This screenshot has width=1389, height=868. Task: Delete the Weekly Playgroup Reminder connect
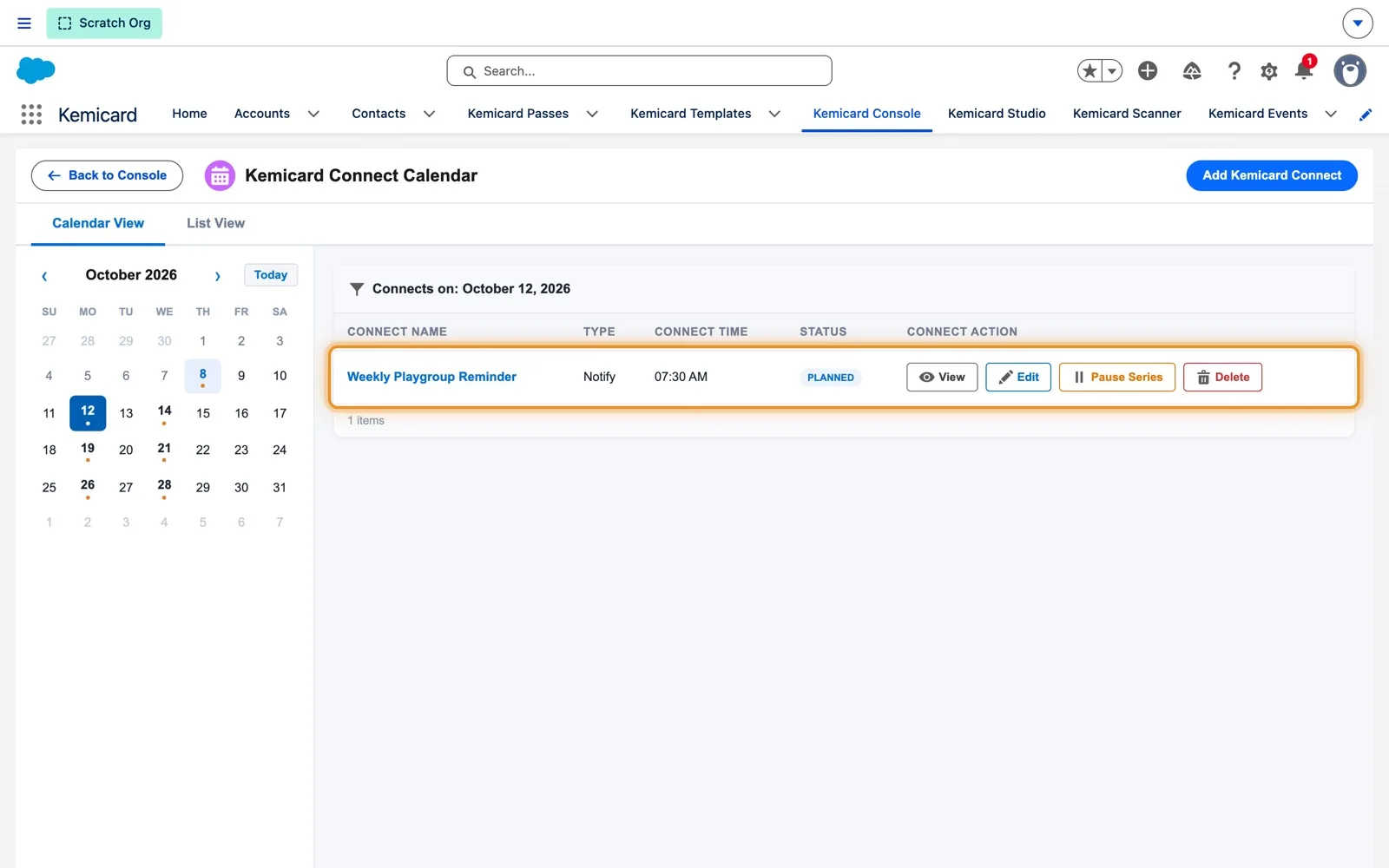(1222, 378)
